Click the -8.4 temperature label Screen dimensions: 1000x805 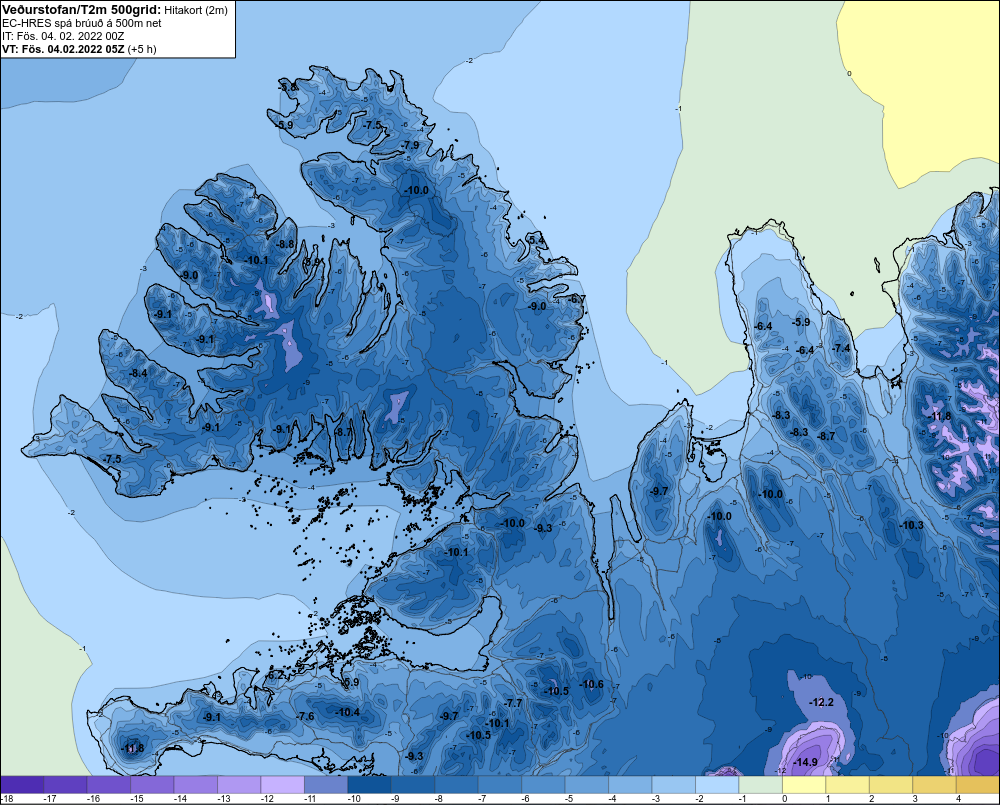pos(138,373)
